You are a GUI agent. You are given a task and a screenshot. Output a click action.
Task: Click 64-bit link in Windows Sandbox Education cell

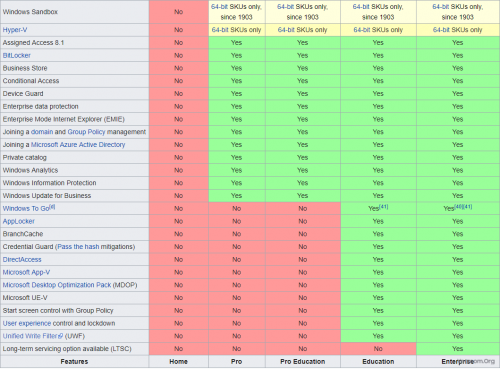361,7
